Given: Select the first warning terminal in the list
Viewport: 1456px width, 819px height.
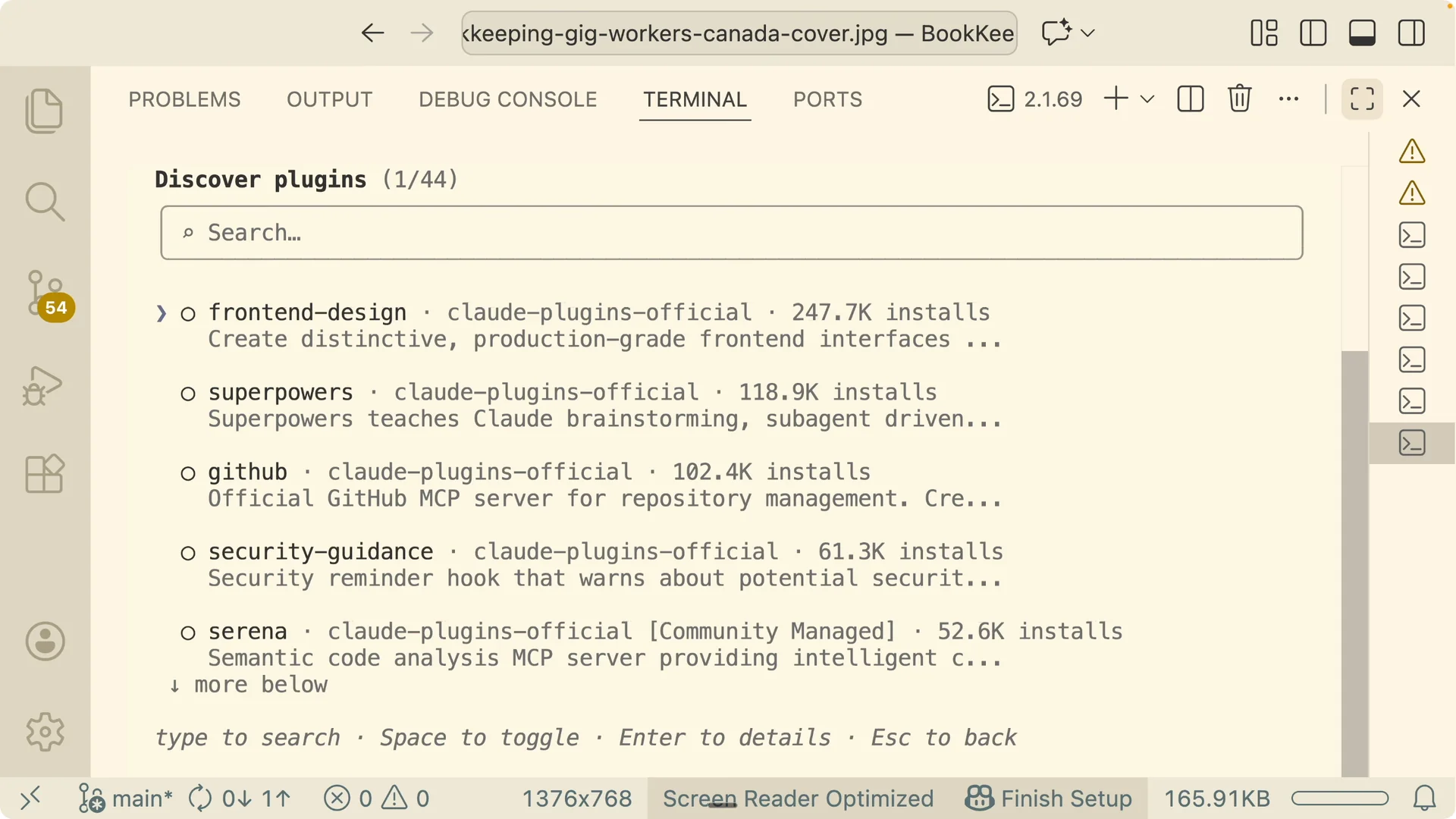Looking at the screenshot, I should tap(1411, 152).
